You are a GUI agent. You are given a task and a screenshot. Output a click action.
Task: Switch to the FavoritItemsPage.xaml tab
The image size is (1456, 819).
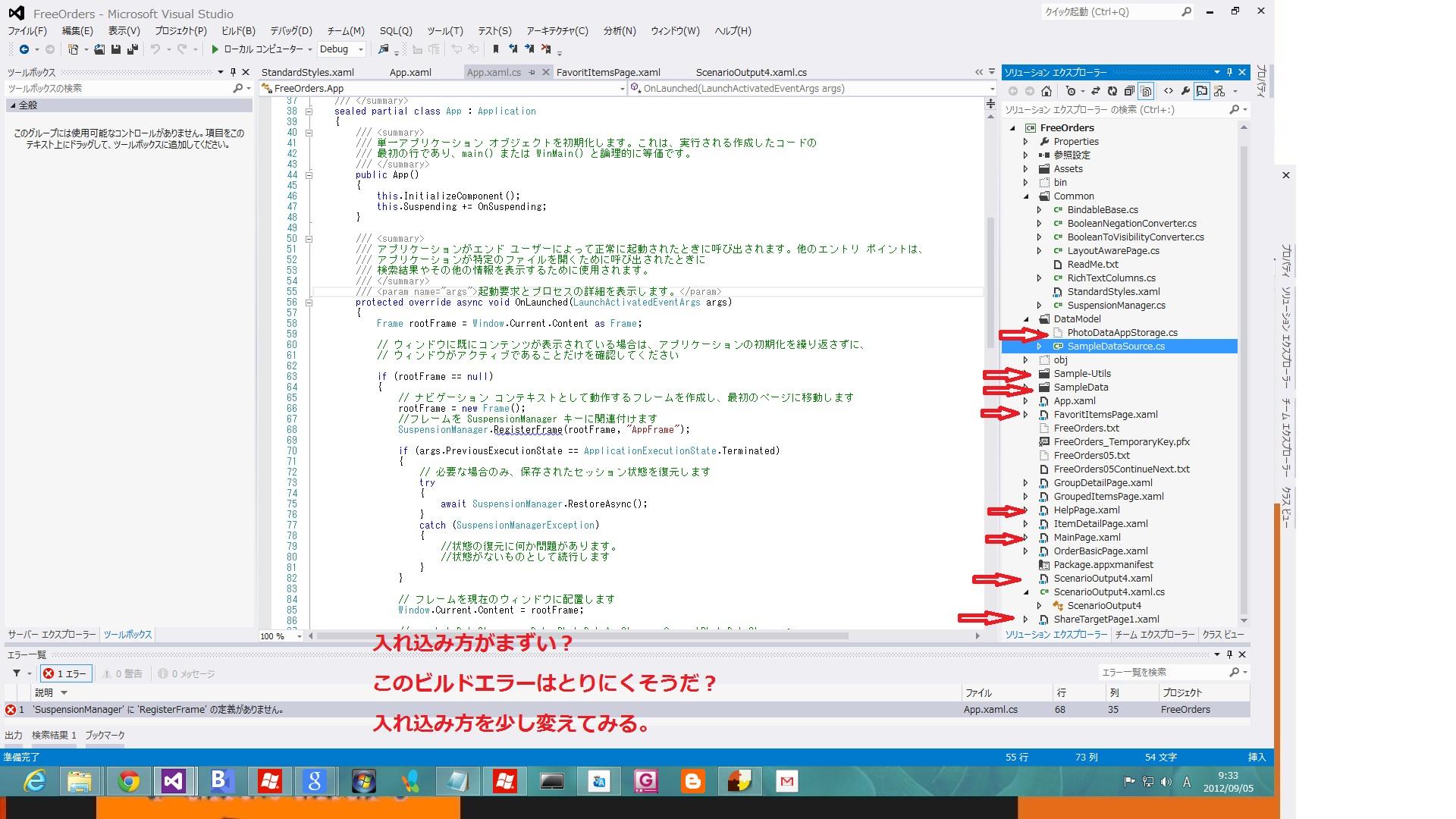[x=607, y=73]
